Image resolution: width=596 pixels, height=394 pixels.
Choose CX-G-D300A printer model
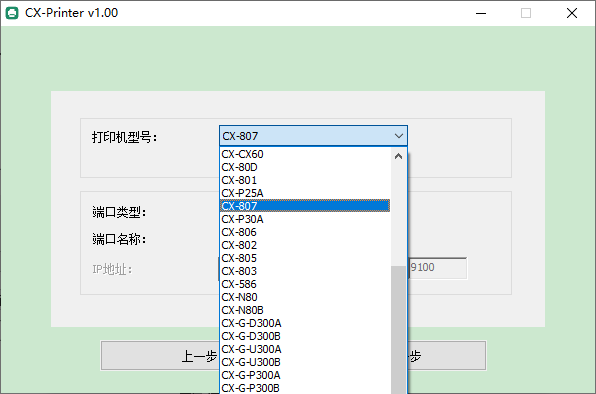305,323
